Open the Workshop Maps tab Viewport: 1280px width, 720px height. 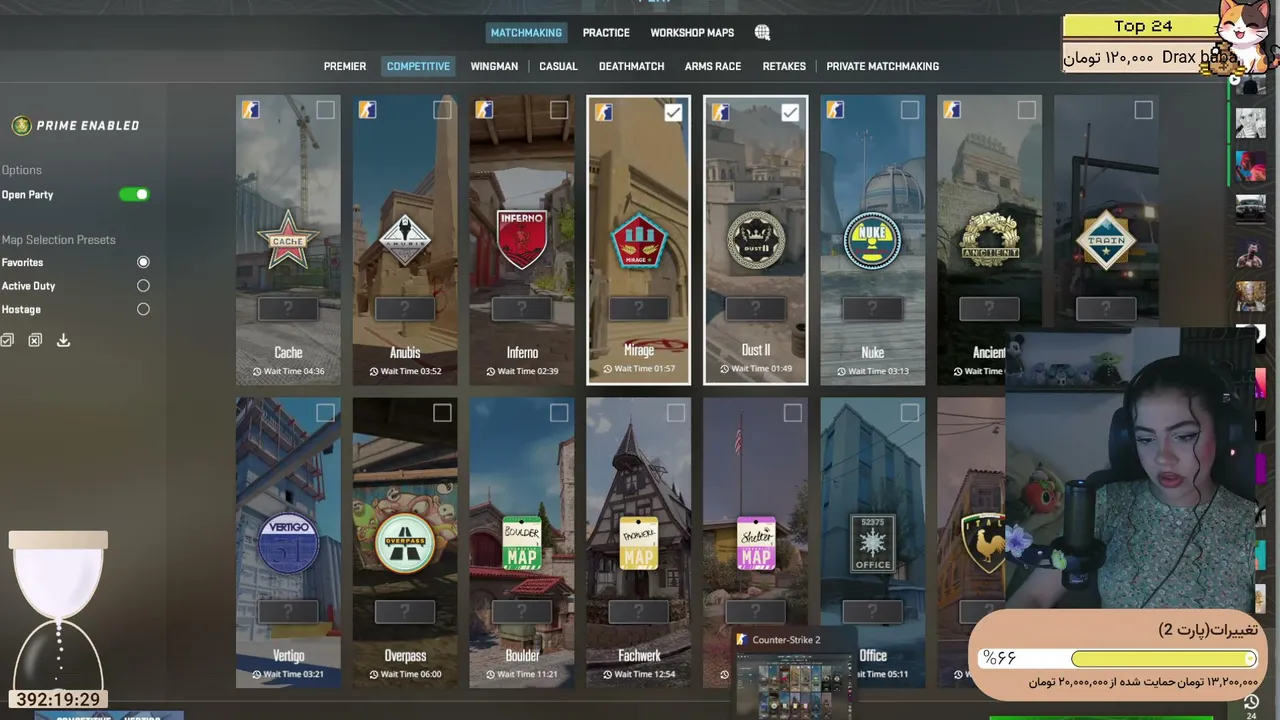[x=692, y=33]
